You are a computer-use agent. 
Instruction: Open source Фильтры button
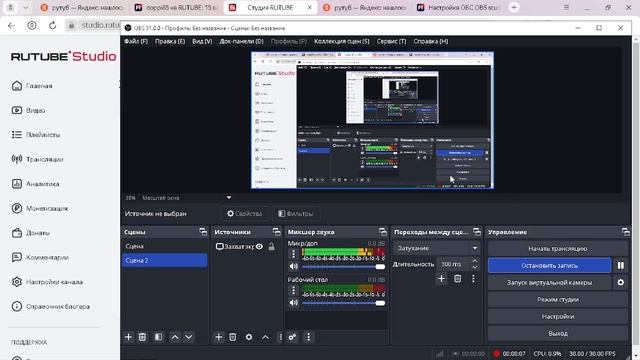296,213
